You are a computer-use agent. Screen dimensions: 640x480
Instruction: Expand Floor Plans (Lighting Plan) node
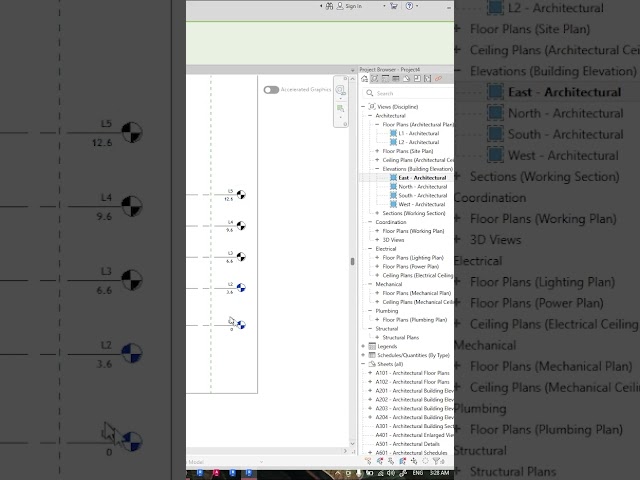pyautogui.click(x=377, y=258)
